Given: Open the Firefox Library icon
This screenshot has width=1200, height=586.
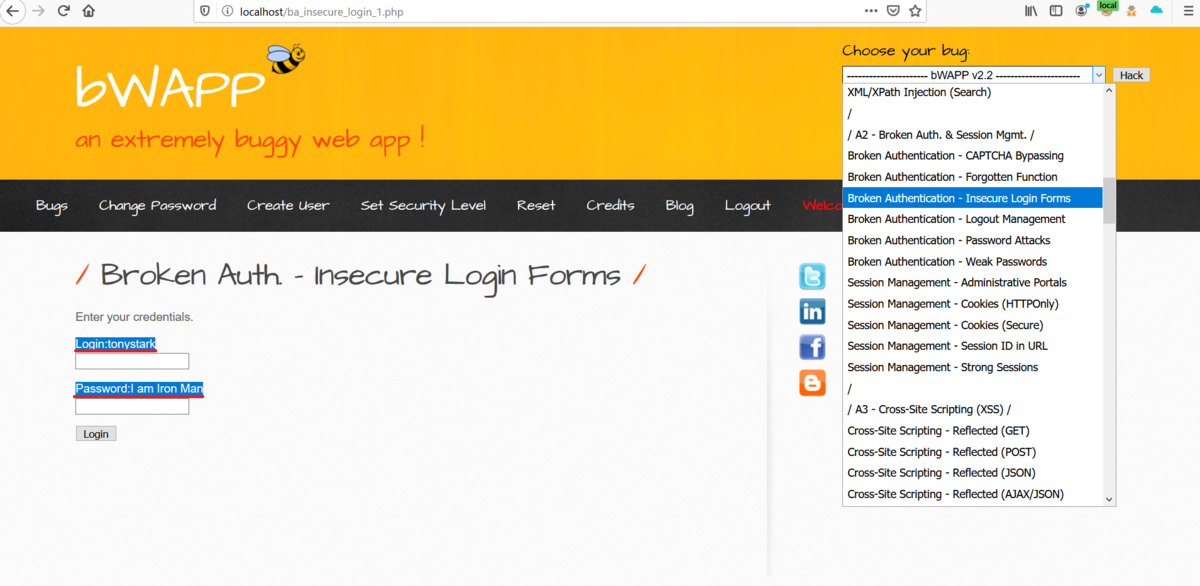Looking at the screenshot, I should (1032, 11).
